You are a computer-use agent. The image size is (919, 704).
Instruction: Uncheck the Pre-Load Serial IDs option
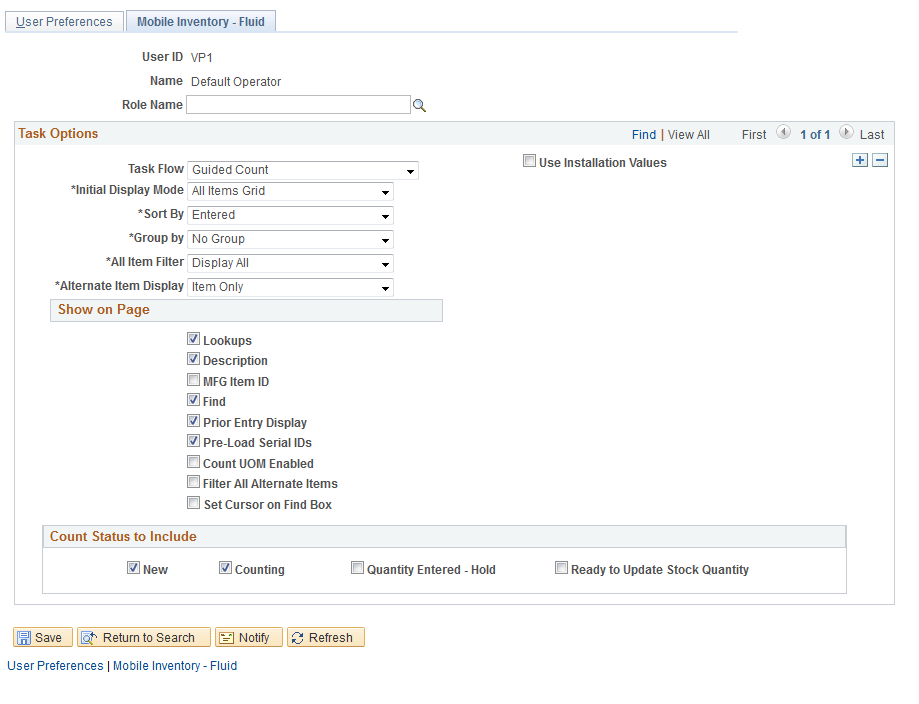point(193,440)
